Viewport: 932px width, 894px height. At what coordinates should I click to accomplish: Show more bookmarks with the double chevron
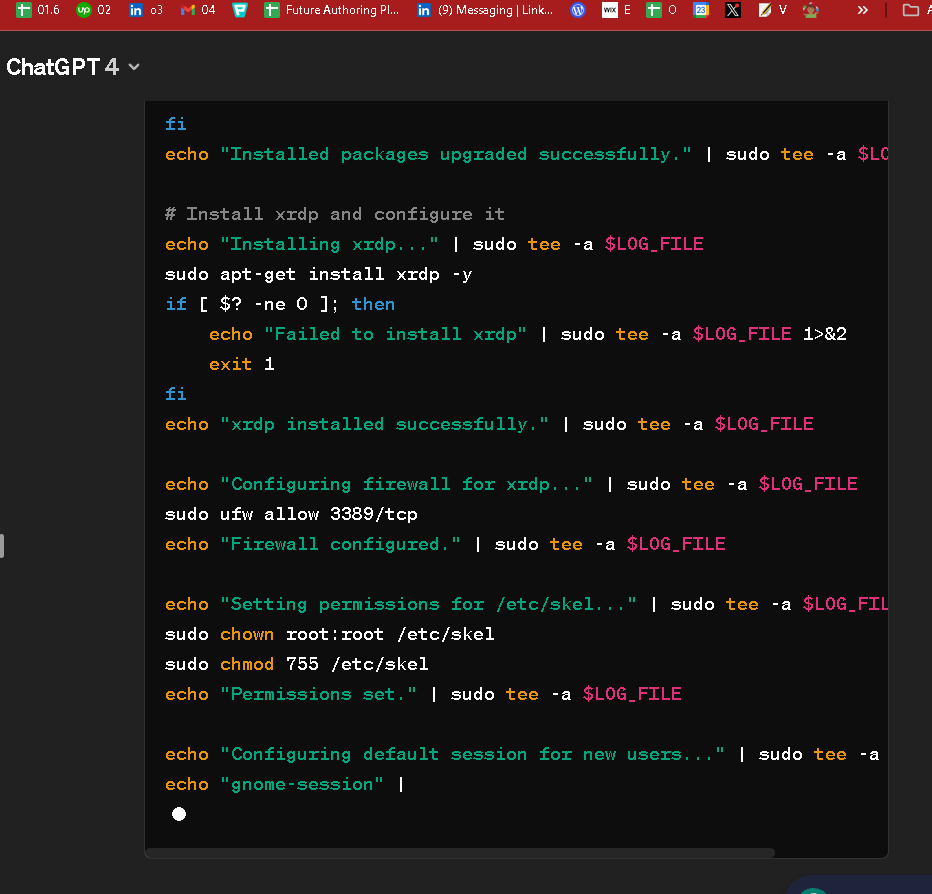pyautogui.click(x=862, y=10)
